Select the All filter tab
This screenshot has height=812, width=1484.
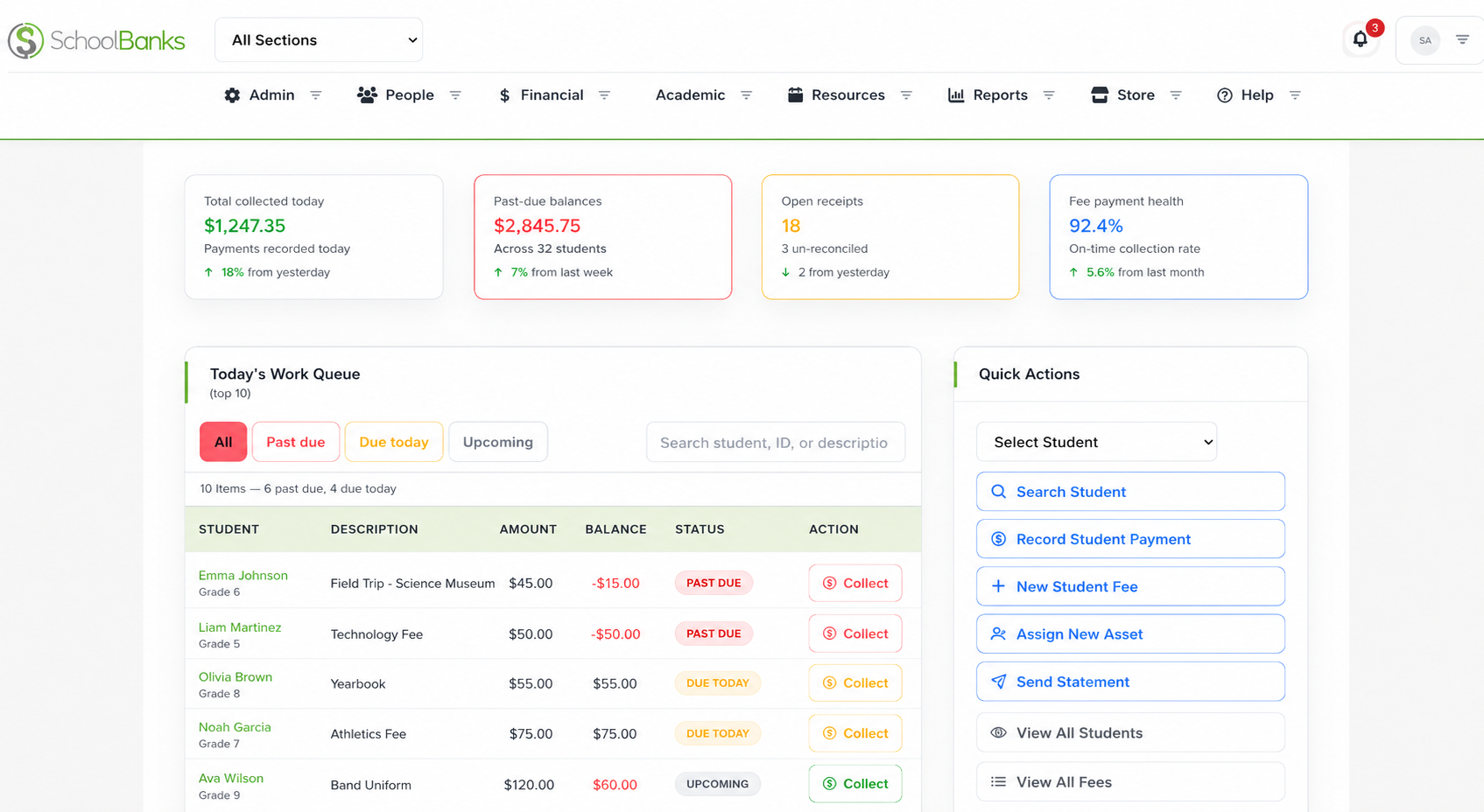click(223, 442)
